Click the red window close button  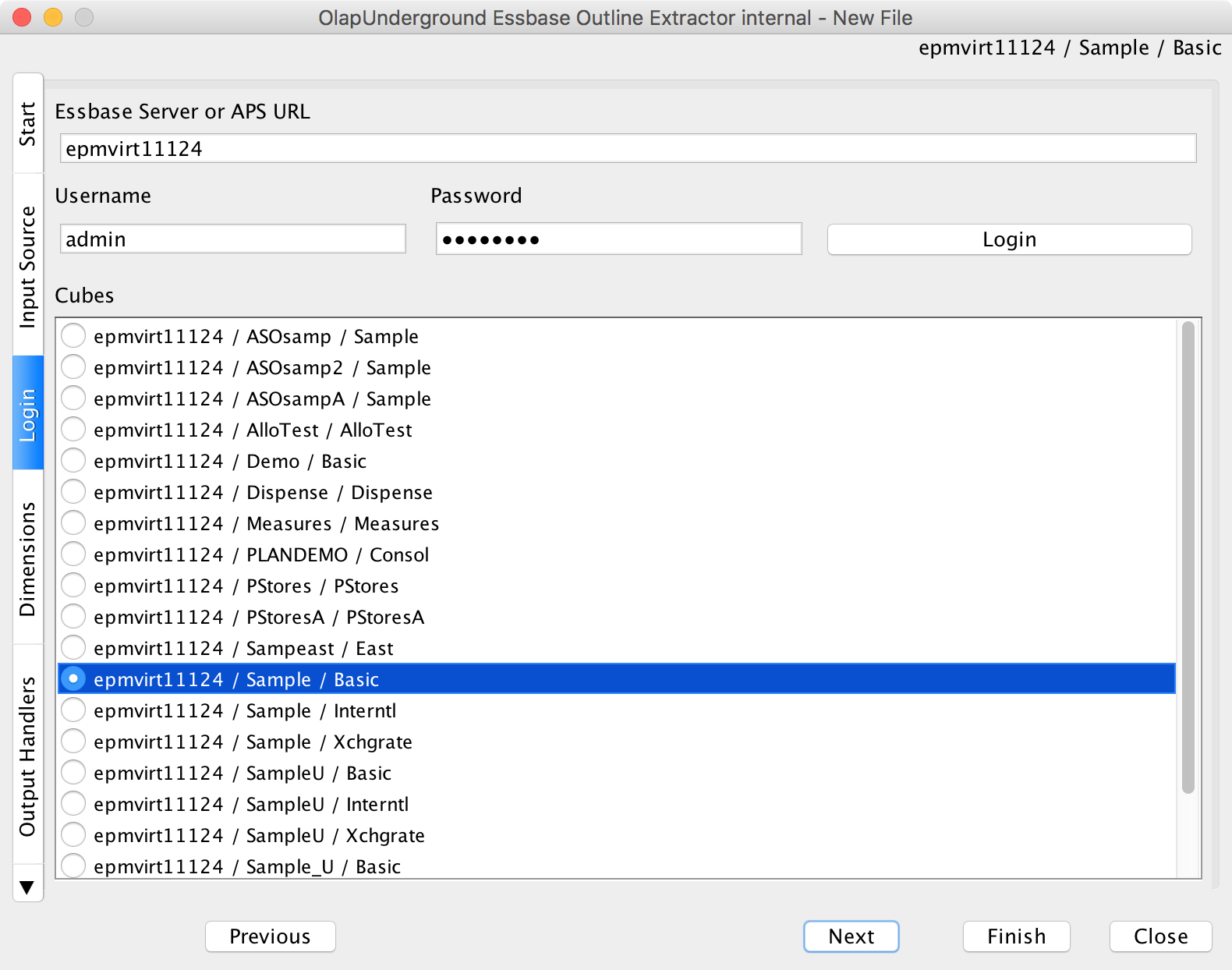click(x=23, y=17)
